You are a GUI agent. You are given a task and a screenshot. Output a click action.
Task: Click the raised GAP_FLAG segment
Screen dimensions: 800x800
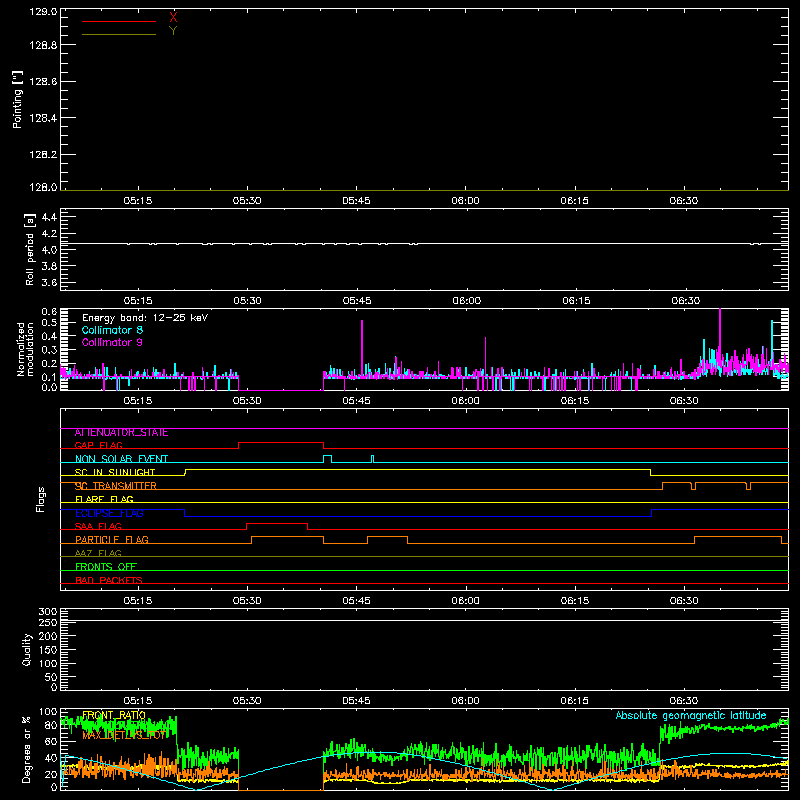click(281, 443)
